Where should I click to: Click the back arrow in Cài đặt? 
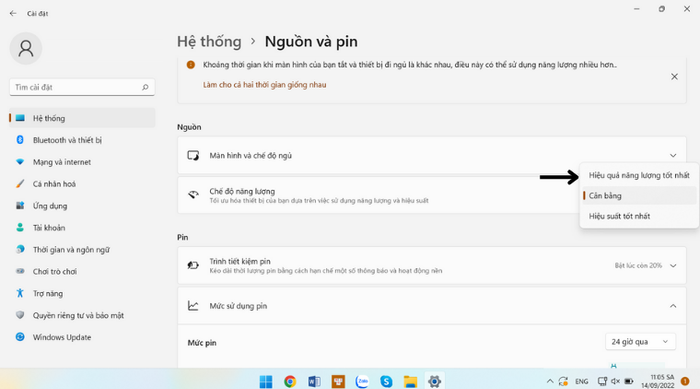(13, 13)
